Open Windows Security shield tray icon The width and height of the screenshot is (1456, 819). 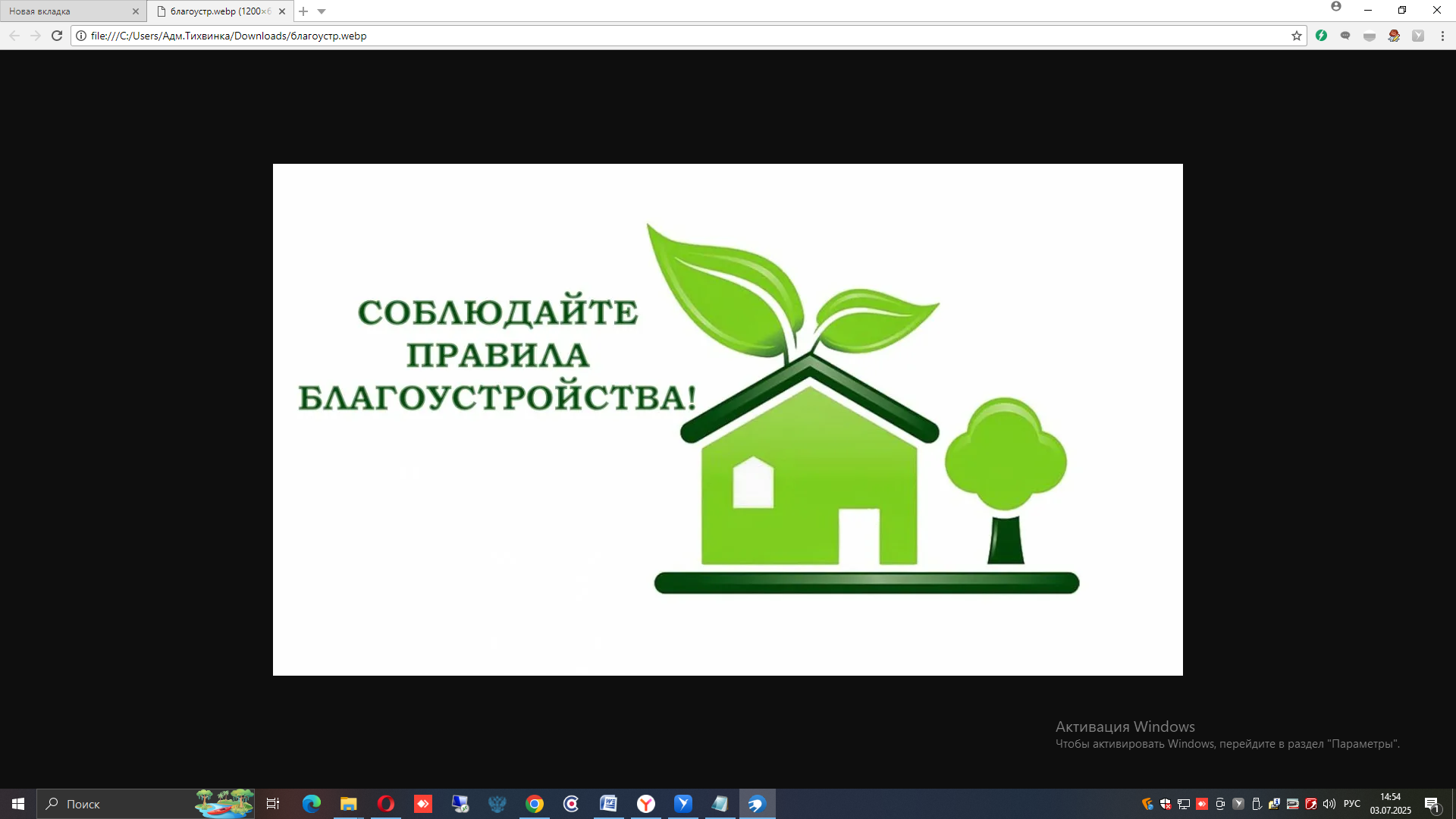tap(1166, 804)
